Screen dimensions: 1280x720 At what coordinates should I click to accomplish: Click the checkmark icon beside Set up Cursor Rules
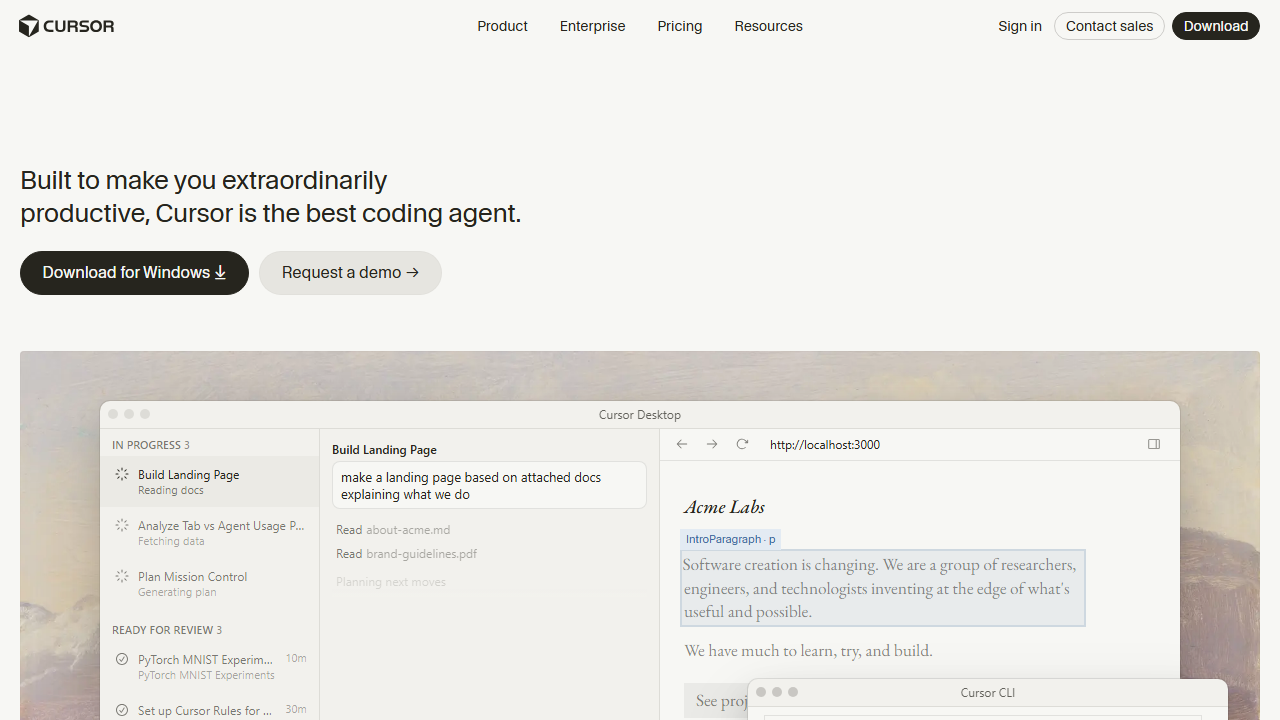pyautogui.click(x=122, y=711)
